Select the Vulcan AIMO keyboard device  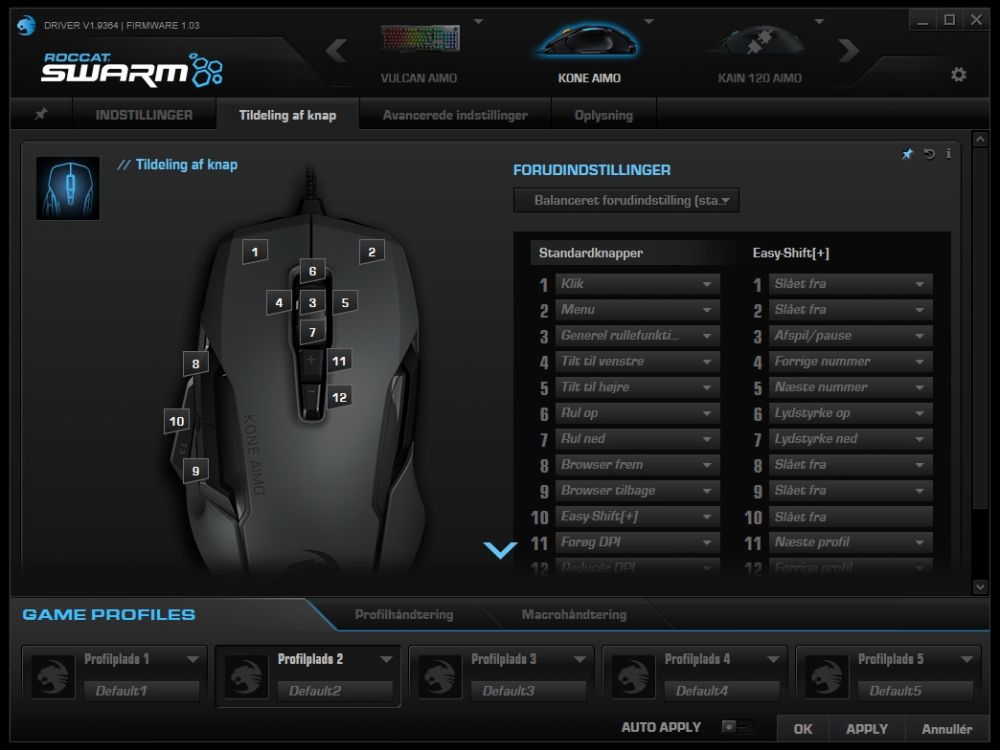[419, 53]
